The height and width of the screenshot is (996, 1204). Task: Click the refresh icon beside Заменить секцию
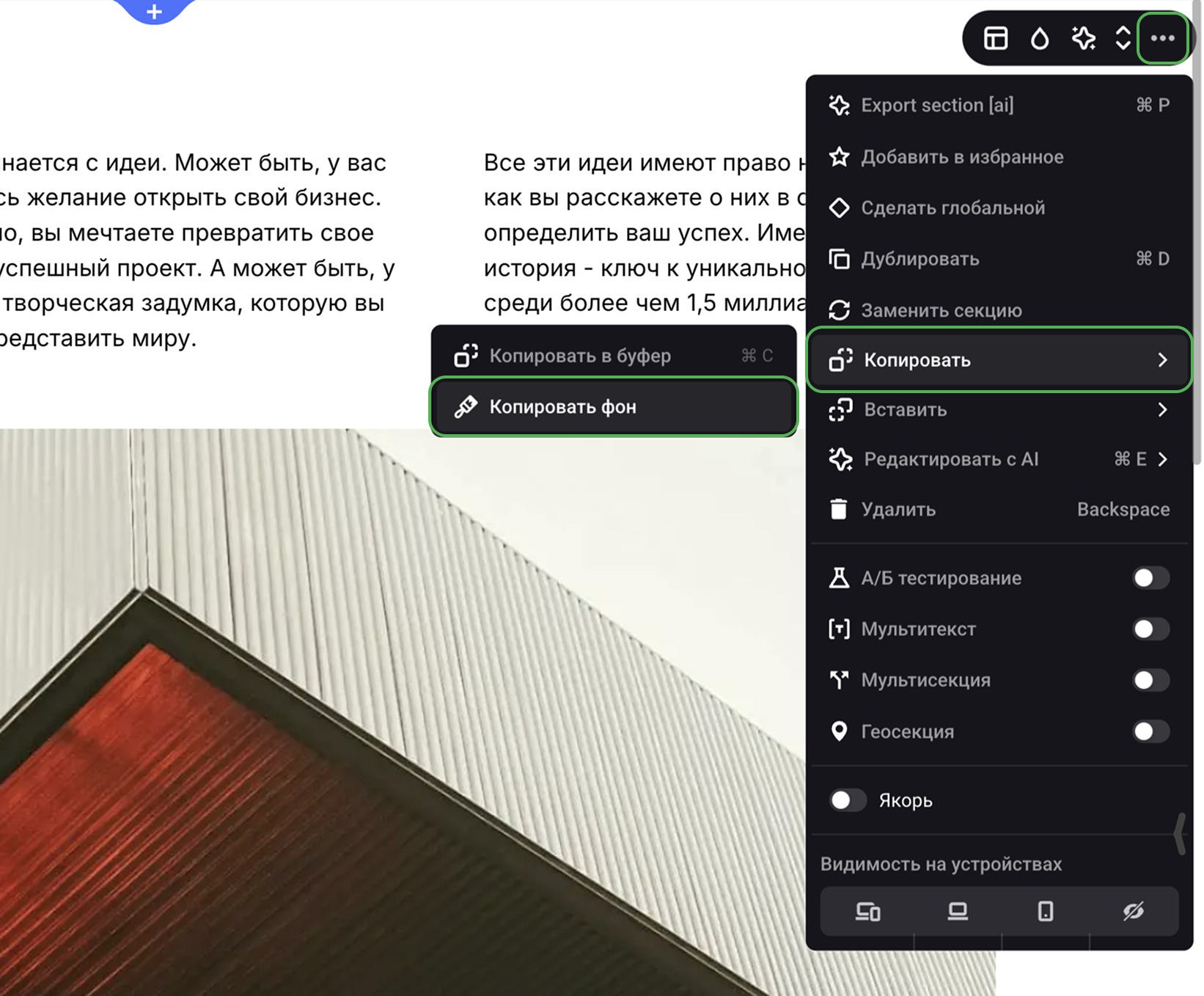[839, 310]
